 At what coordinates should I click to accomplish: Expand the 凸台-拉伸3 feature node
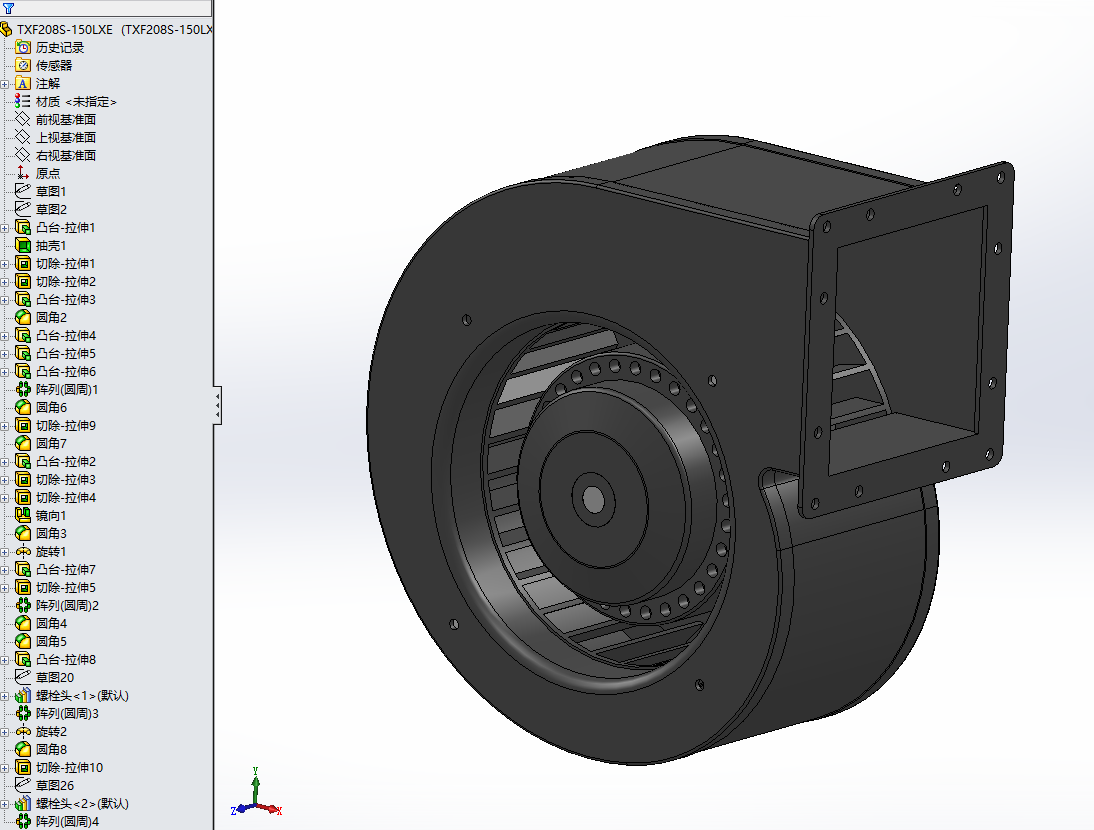tap(5, 300)
